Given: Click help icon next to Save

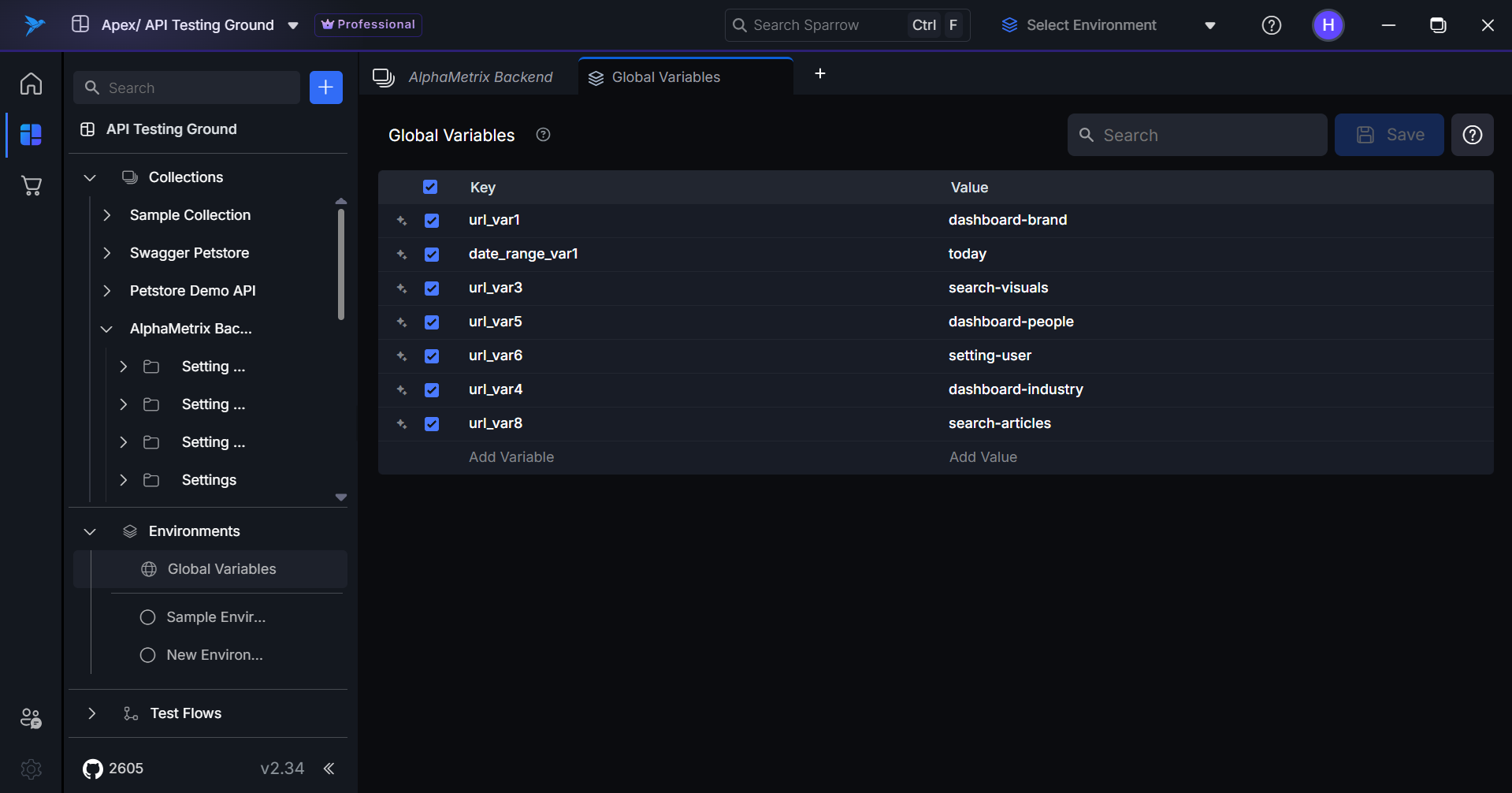Looking at the screenshot, I should coord(1472,135).
